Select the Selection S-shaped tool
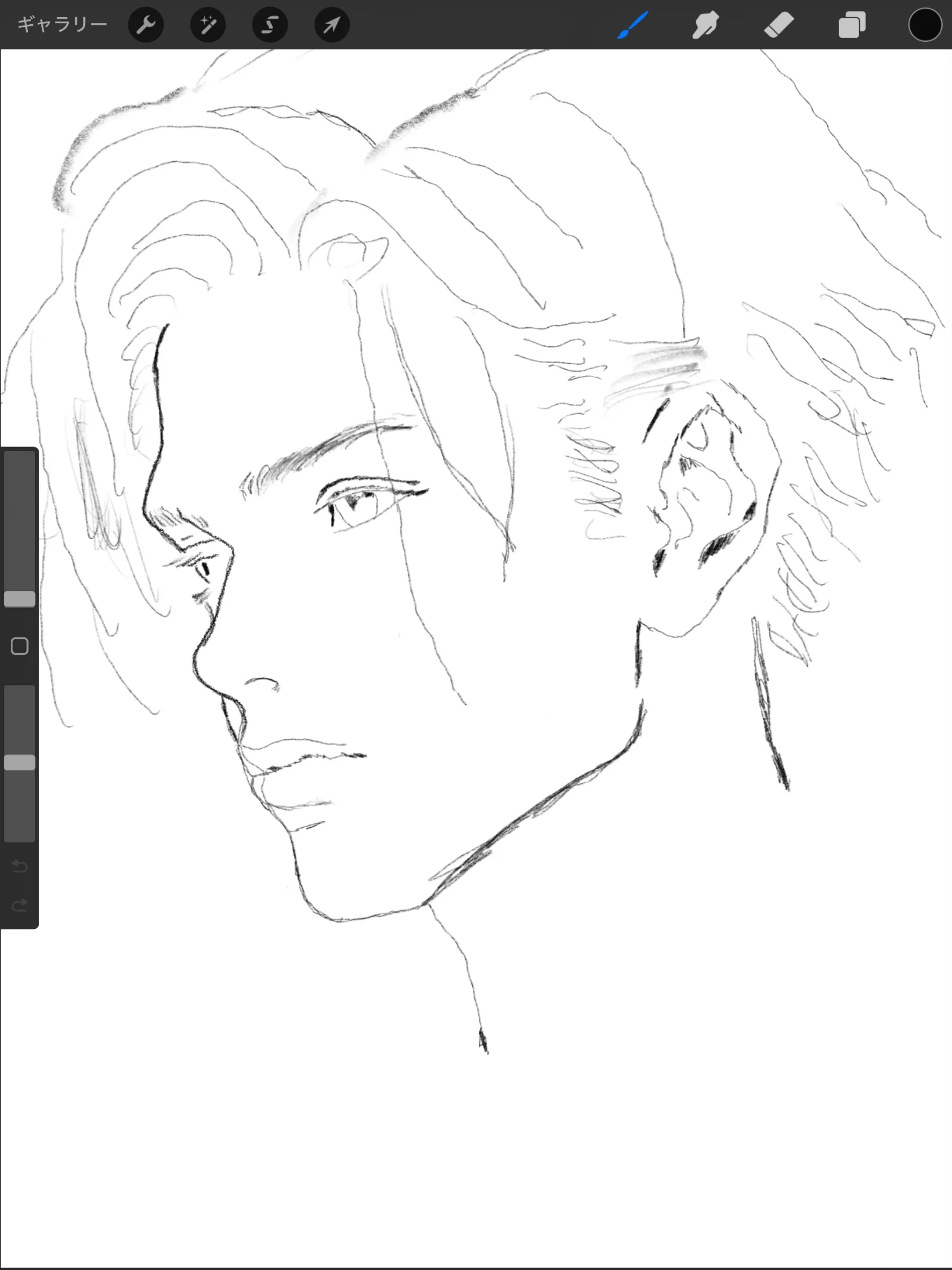Screen dimensions: 952x1270 (x=270, y=25)
